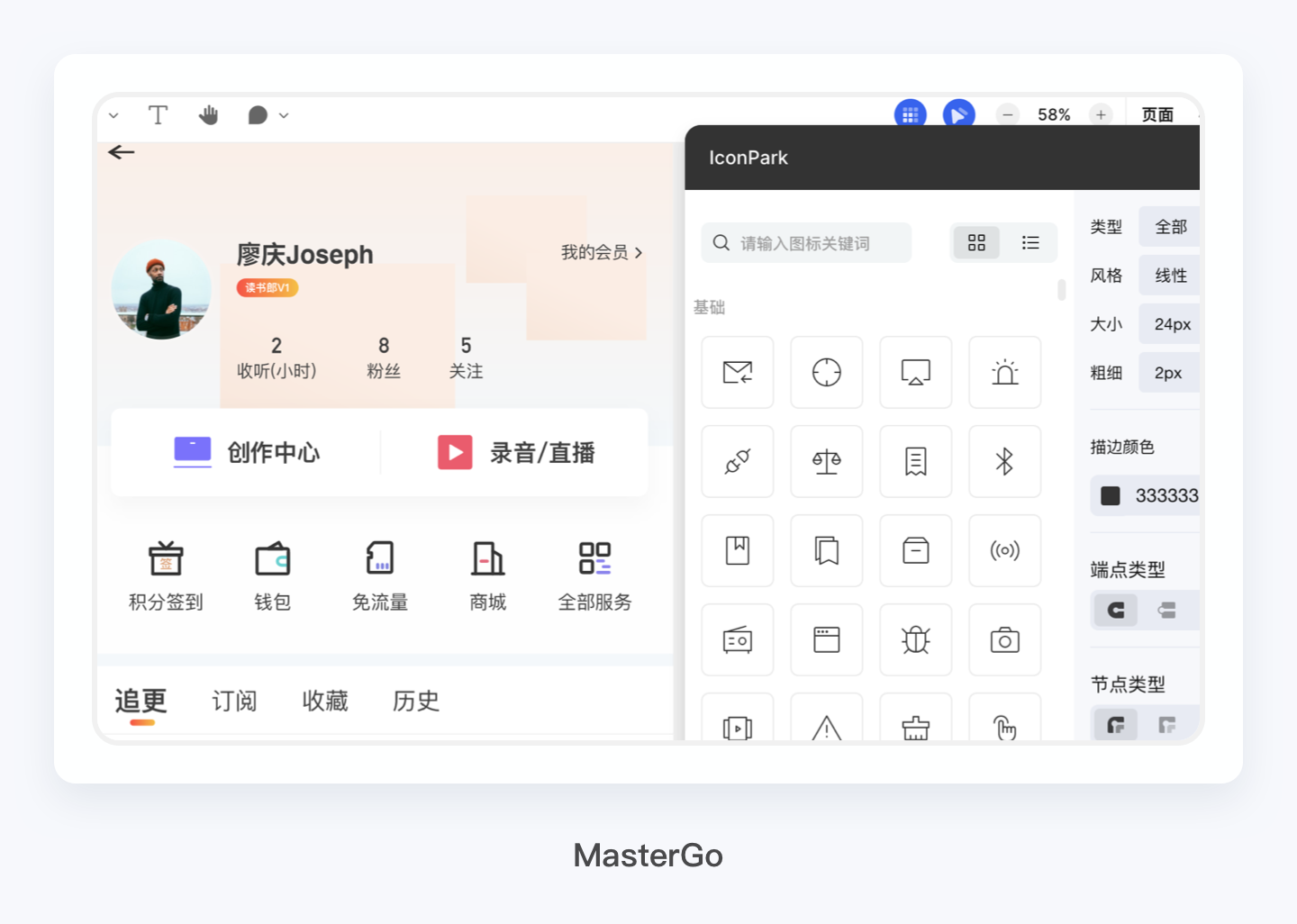The image size is (1297, 924).
Task: Click the mail envelope icon in IconPark
Action: click(737, 371)
